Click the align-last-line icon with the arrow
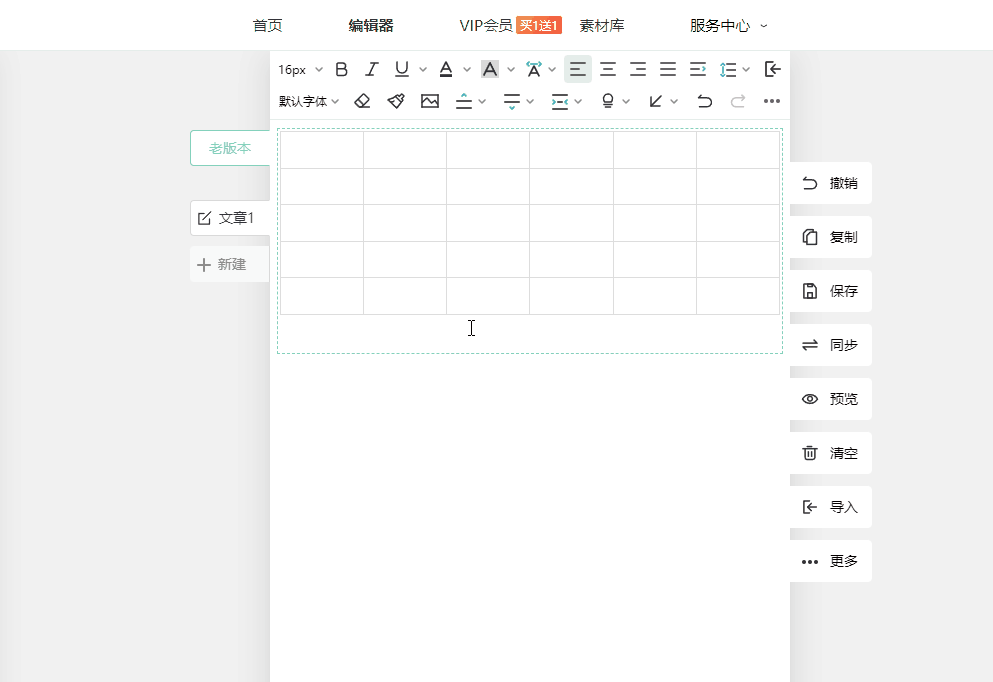 (x=698, y=69)
